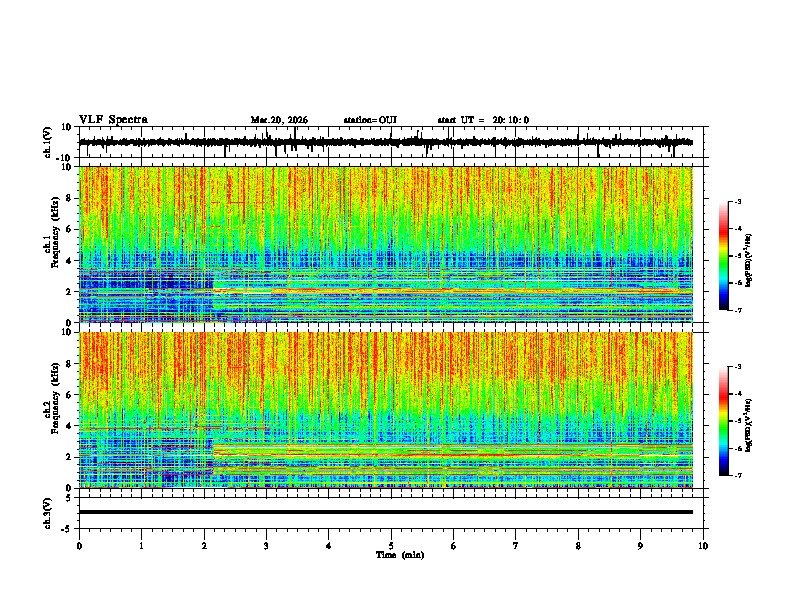Click the "4" kHz tick of ch.2 spectrogram
The image size is (792, 612).
coord(71,426)
